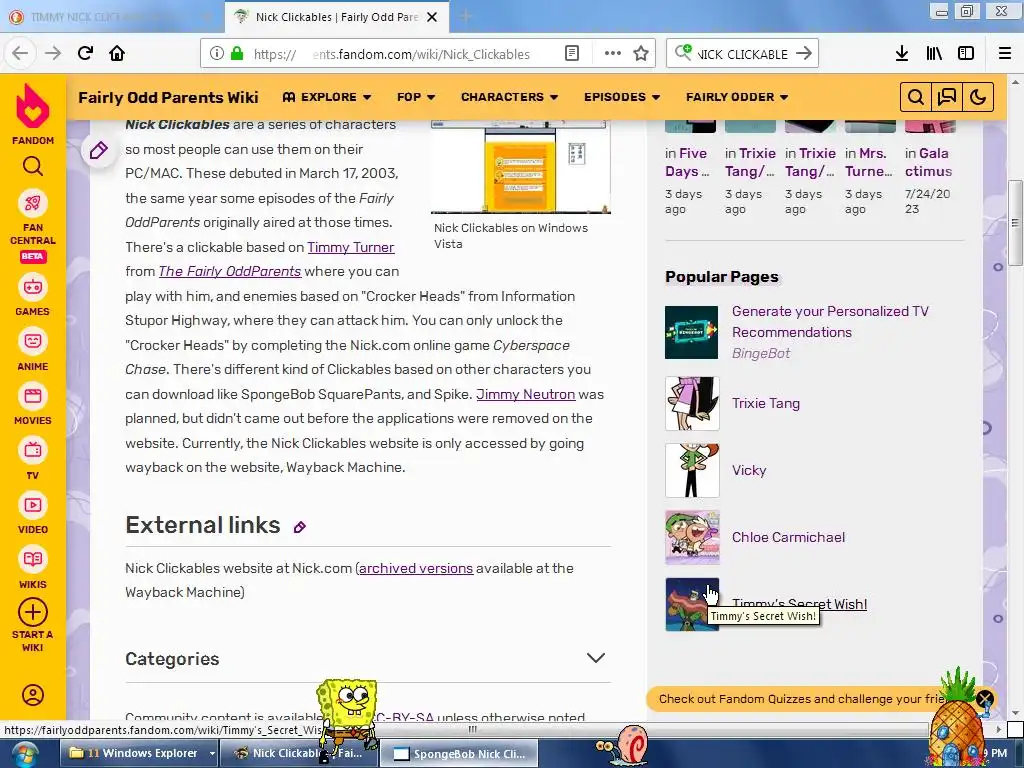Image resolution: width=1024 pixels, height=768 pixels.
Task: Open the Wikis section in sidebar
Action: pos(33,569)
